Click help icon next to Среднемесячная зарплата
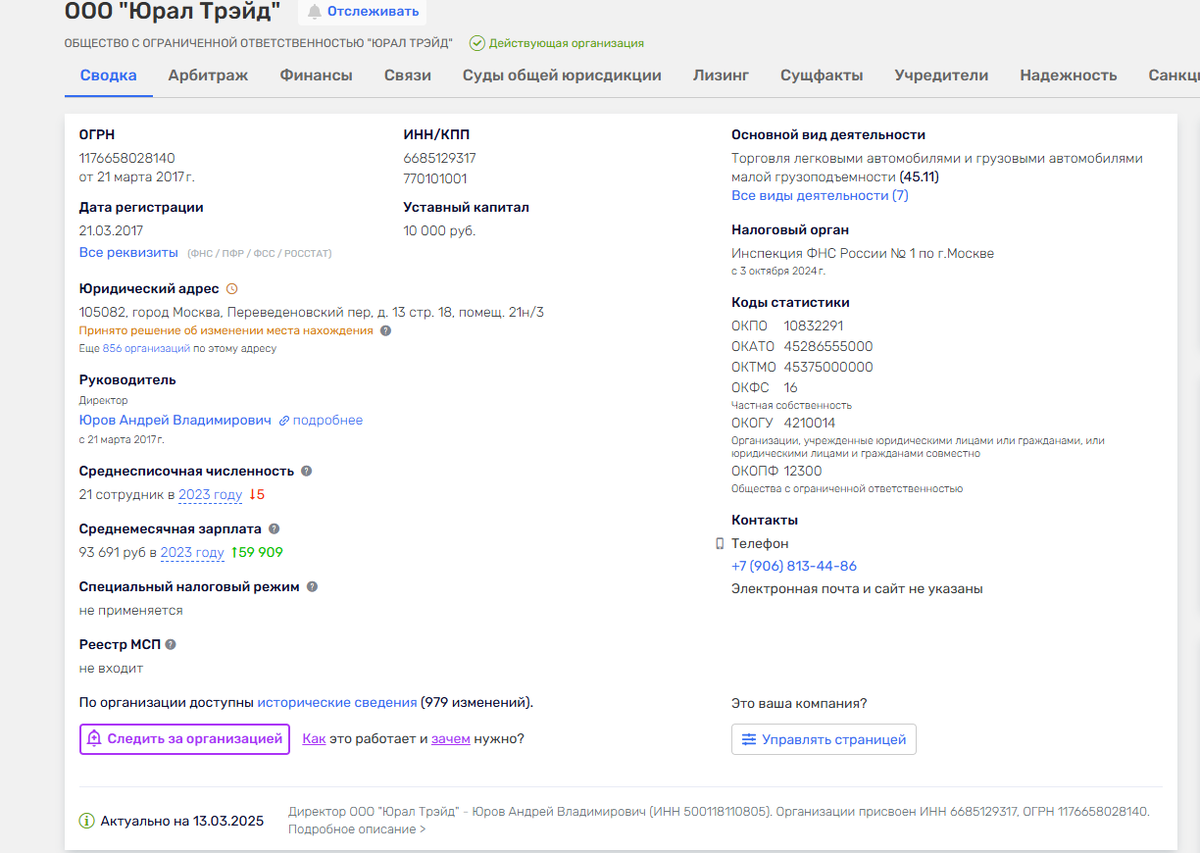Screen dimensions: 1200x853 (x=274, y=529)
